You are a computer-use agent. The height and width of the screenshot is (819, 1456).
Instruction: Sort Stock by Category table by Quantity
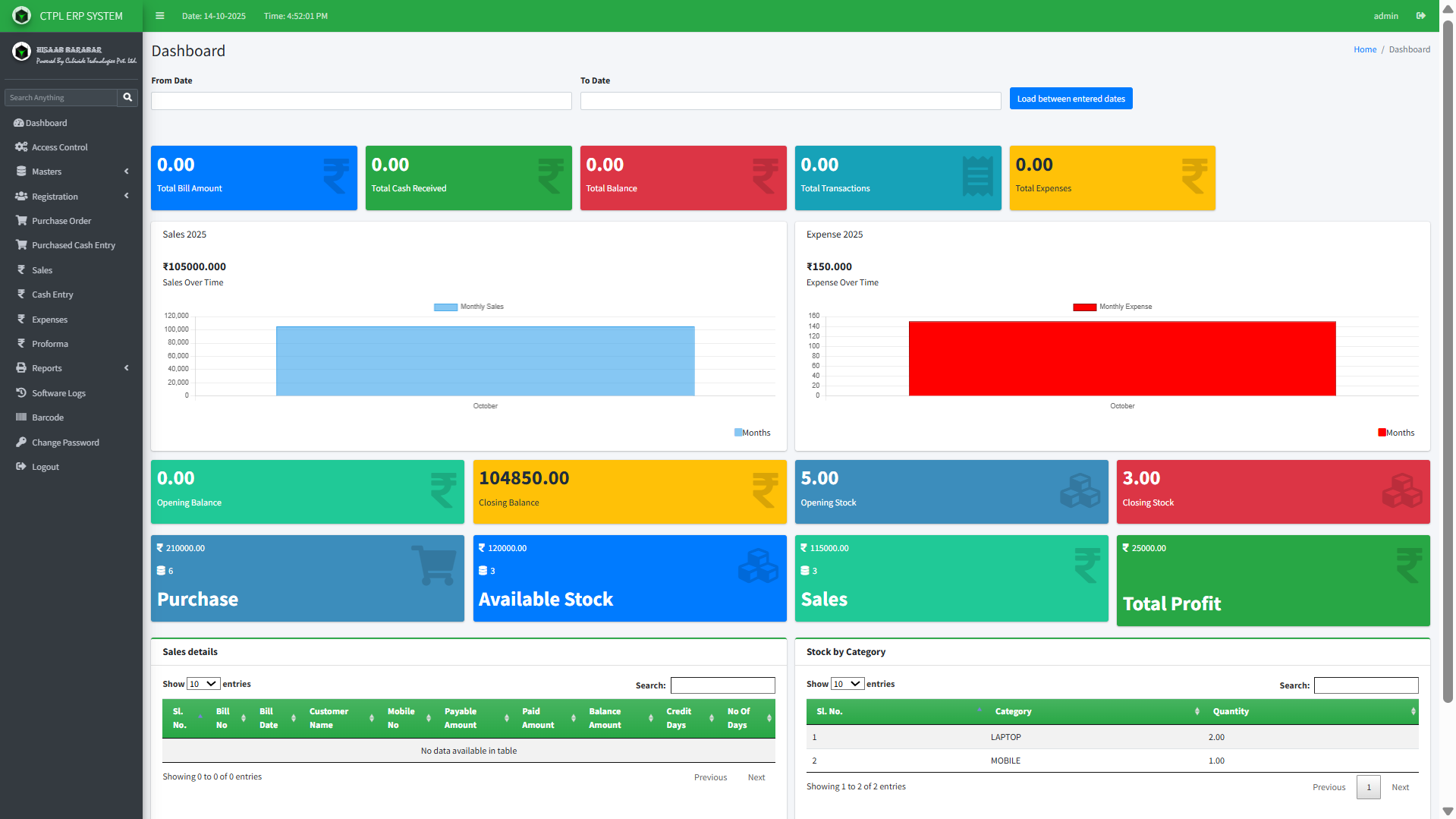click(x=1313, y=712)
